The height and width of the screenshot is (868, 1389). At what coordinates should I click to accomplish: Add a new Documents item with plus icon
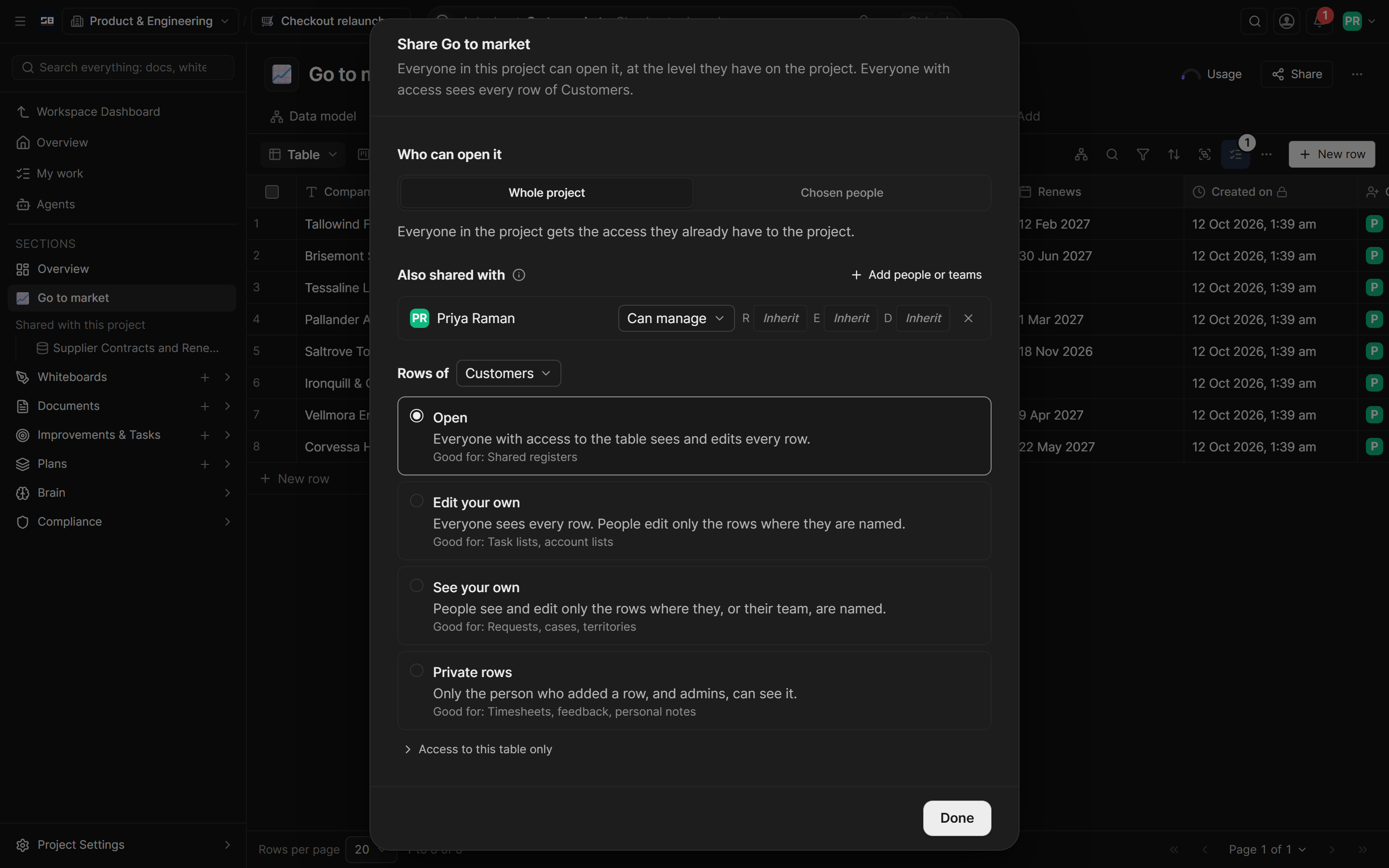pos(205,407)
